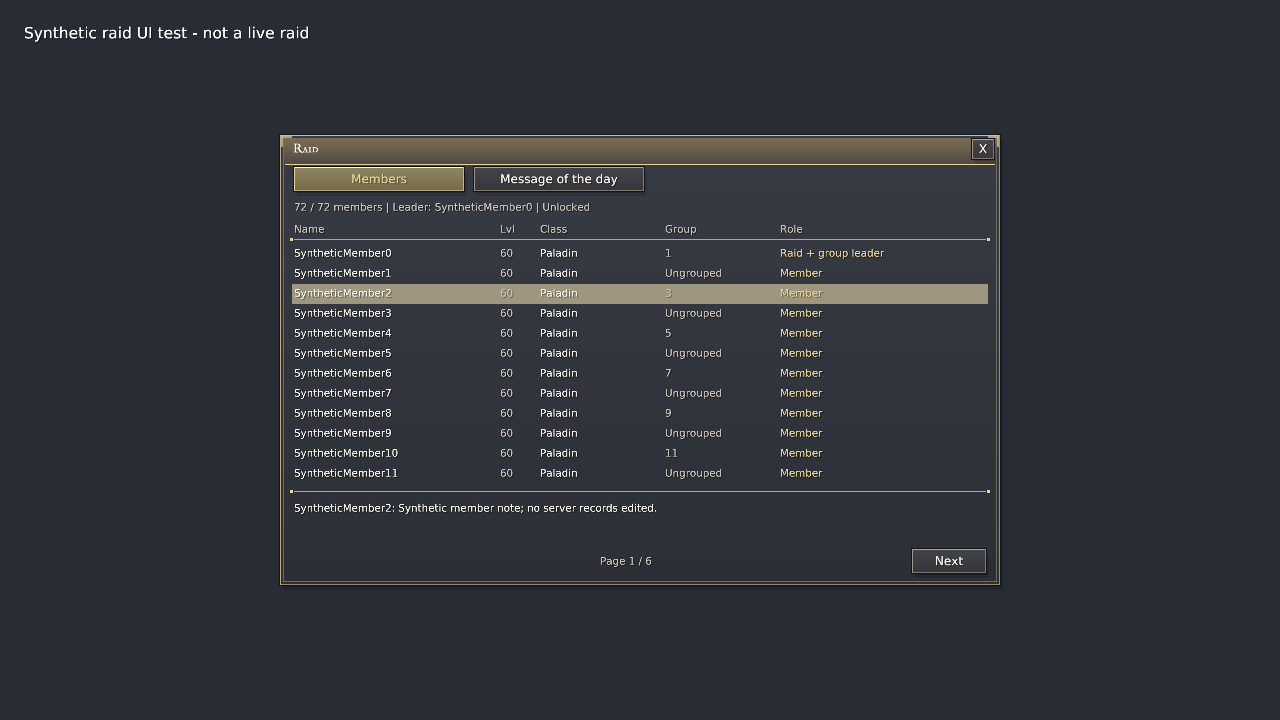Go to the Next page of members

click(x=949, y=561)
